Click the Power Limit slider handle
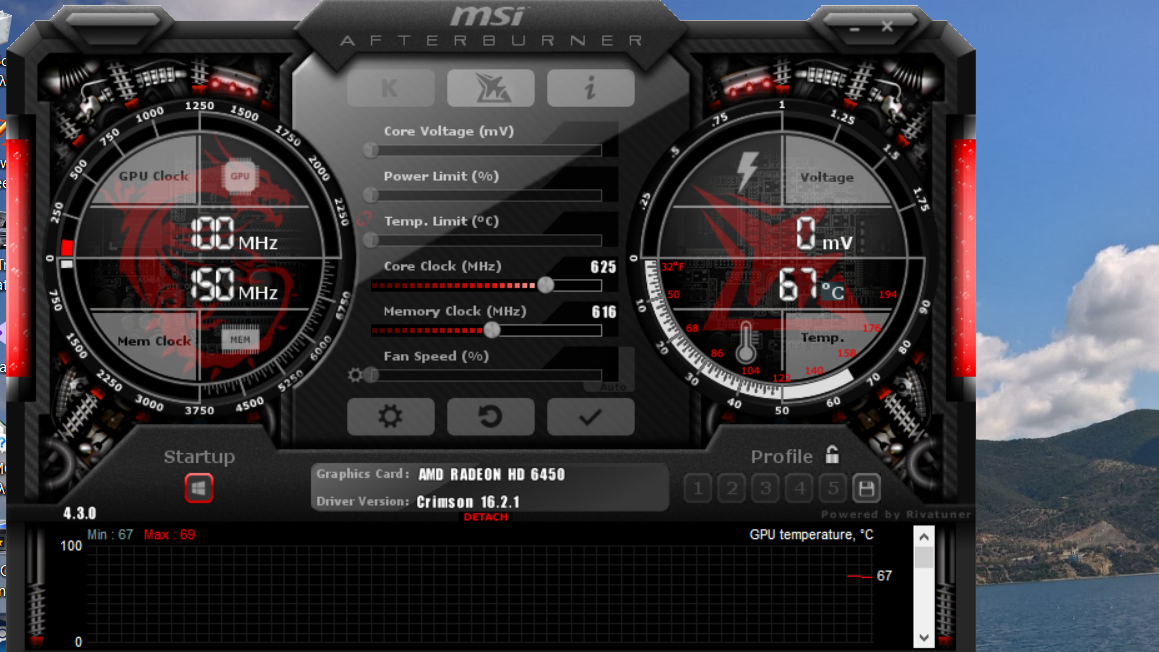This screenshot has height=652, width=1159. (371, 195)
